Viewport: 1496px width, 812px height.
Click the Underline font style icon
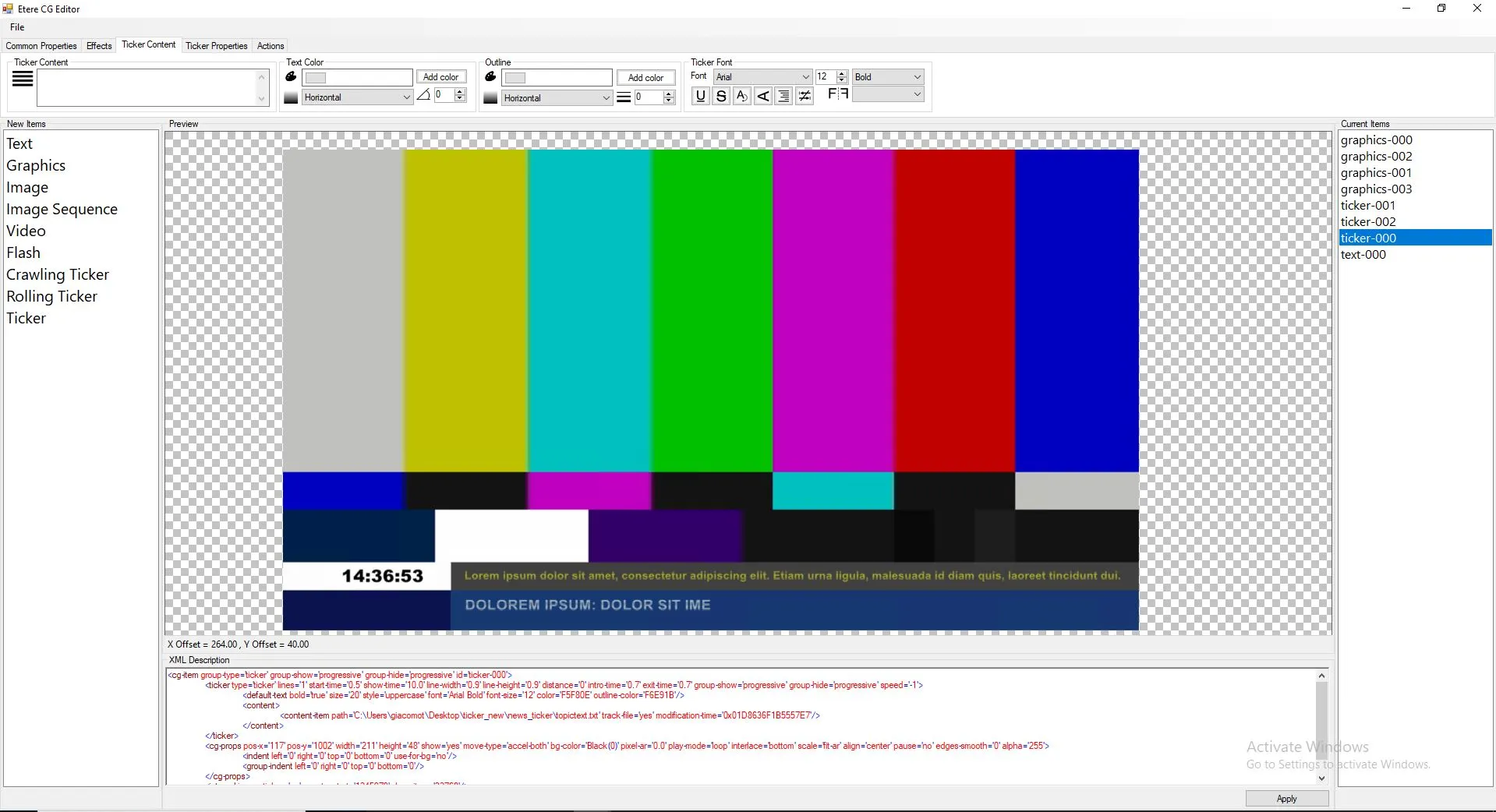point(700,96)
